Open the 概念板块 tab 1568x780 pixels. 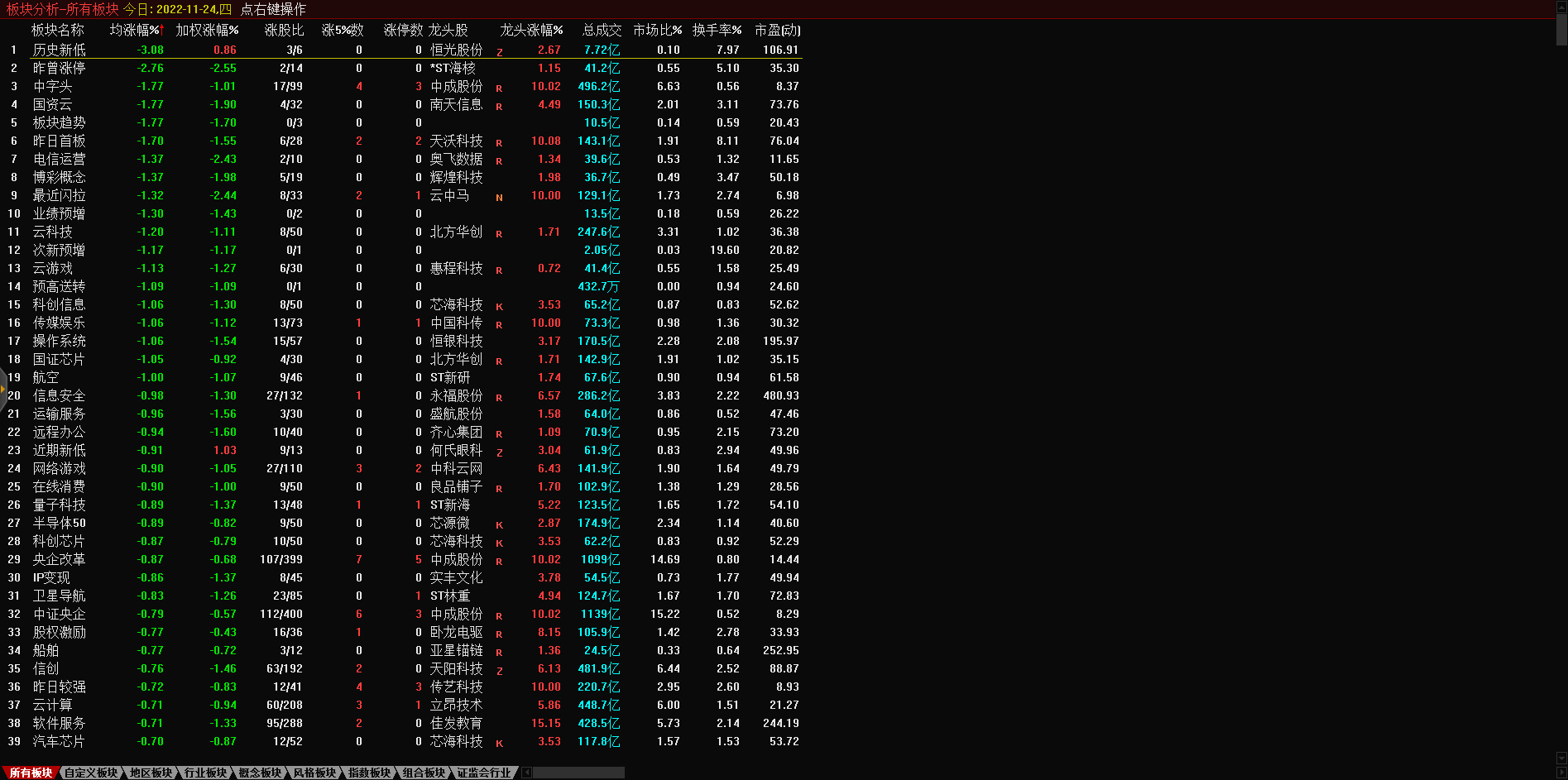[x=260, y=773]
